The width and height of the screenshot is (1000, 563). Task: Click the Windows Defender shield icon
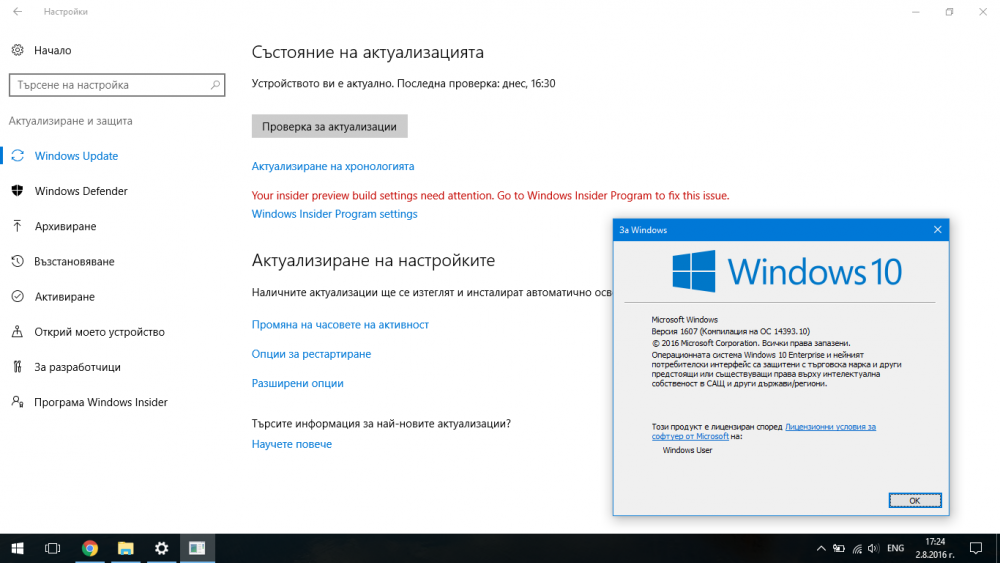pos(18,191)
